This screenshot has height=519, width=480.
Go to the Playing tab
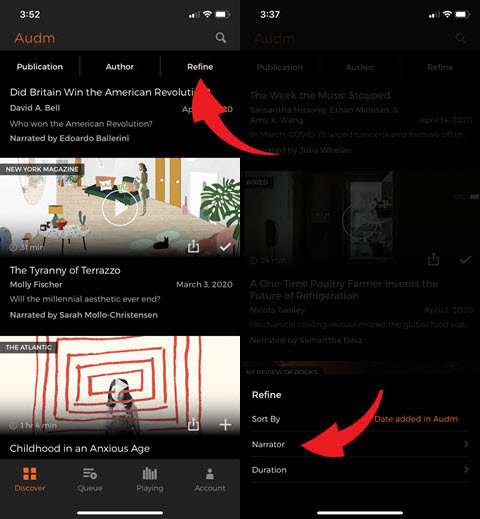coord(150,480)
